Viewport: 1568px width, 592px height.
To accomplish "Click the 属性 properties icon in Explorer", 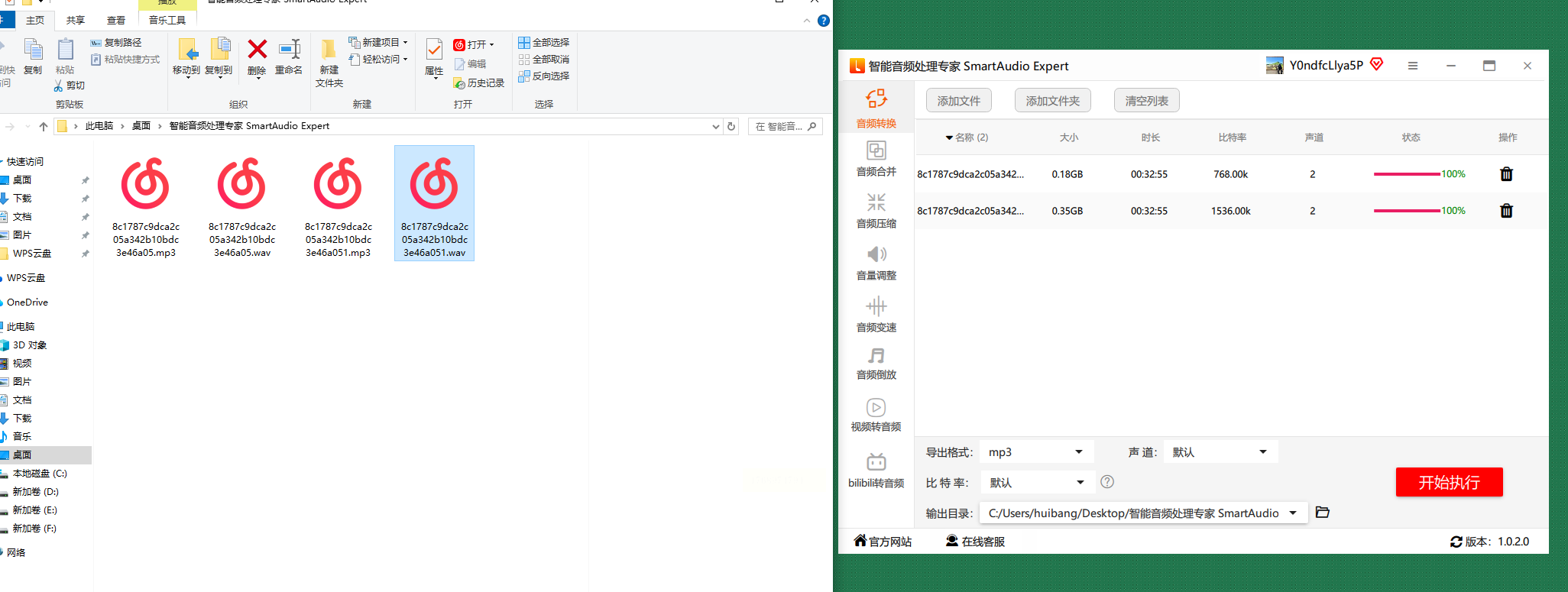I will click(x=434, y=57).
